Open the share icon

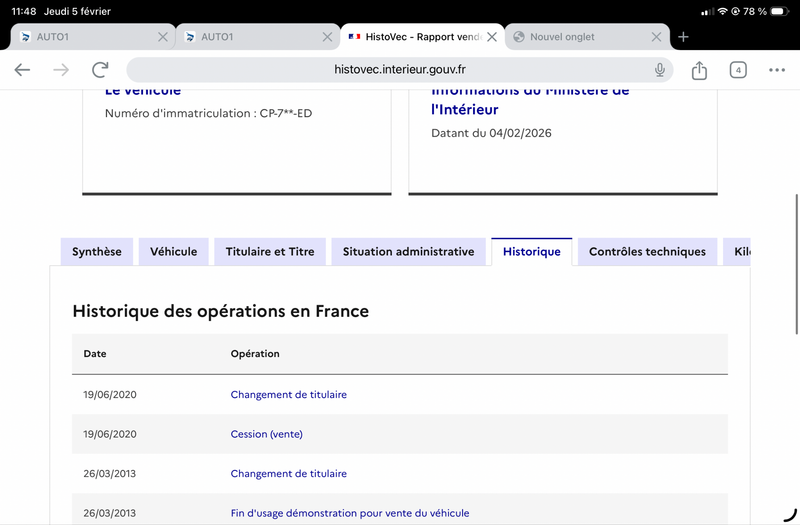tap(699, 70)
